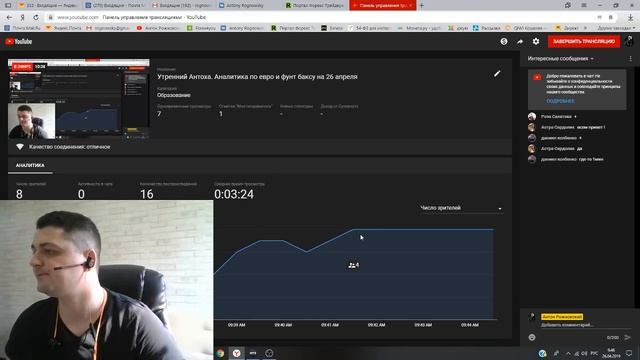Switch to the Входящие Gmail tab
640x360 pixels.
[182, 5]
